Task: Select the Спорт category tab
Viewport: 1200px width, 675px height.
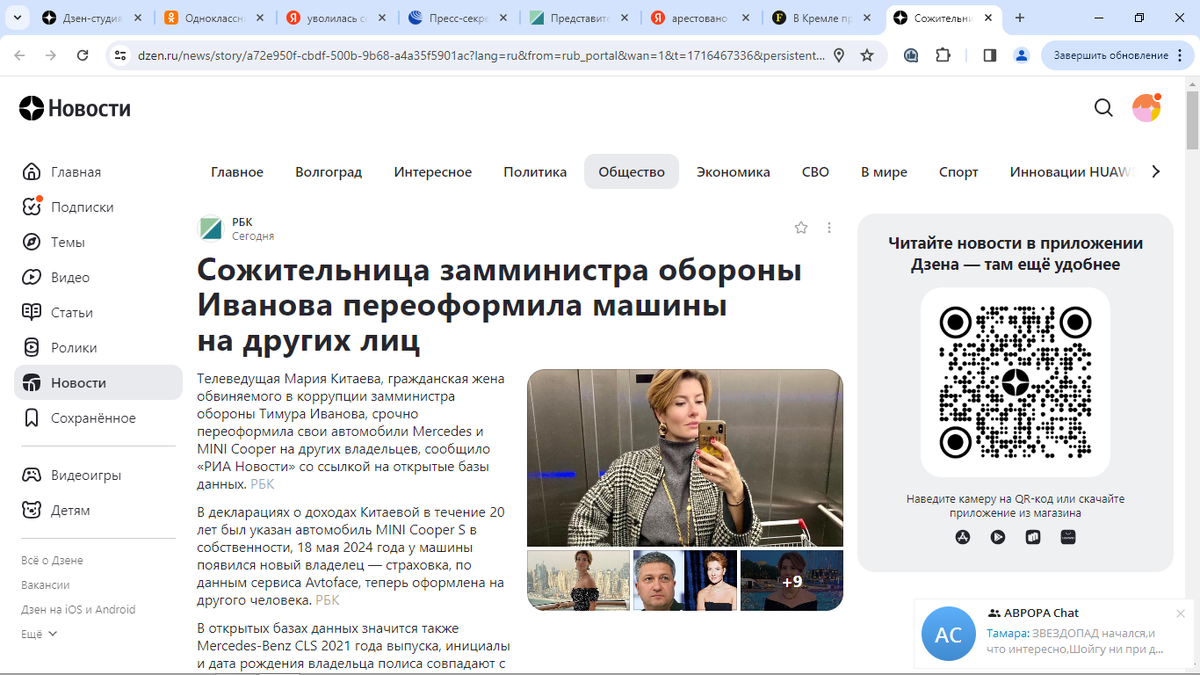Action: point(958,172)
